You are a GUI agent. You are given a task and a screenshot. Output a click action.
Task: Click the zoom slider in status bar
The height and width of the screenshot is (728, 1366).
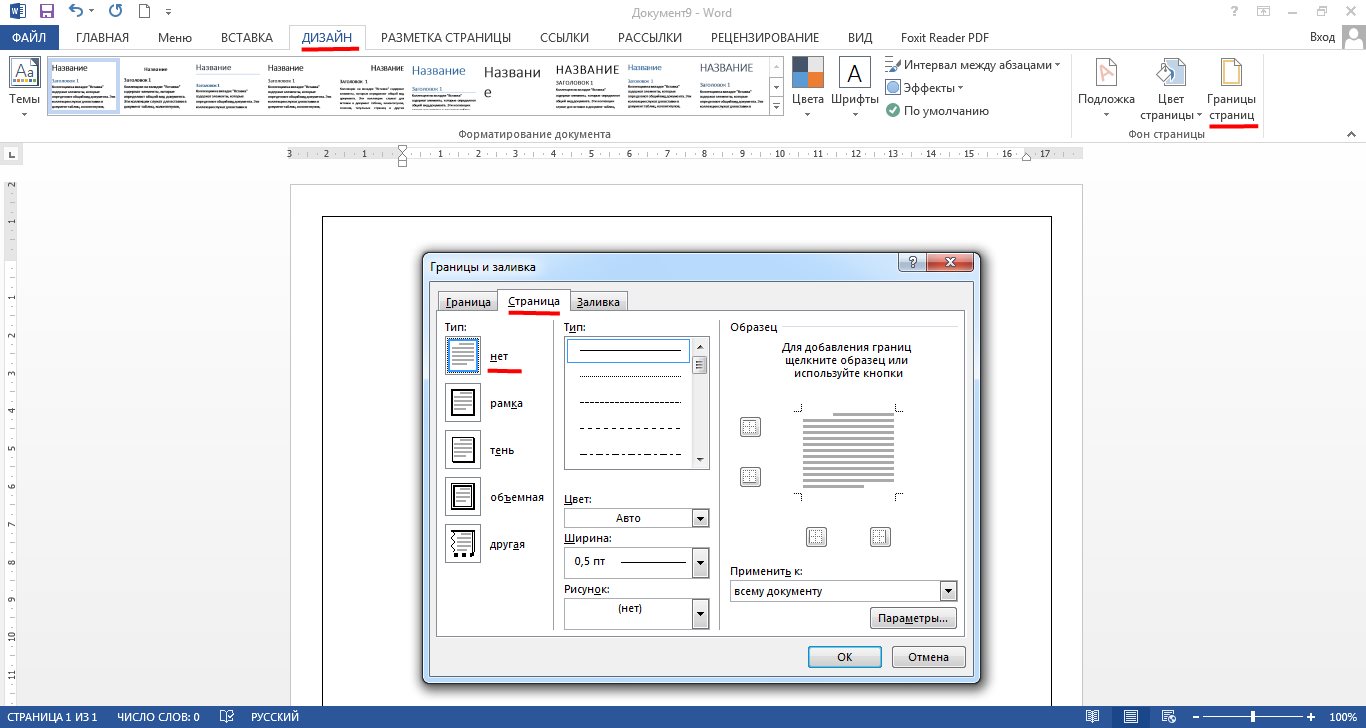point(1253,717)
